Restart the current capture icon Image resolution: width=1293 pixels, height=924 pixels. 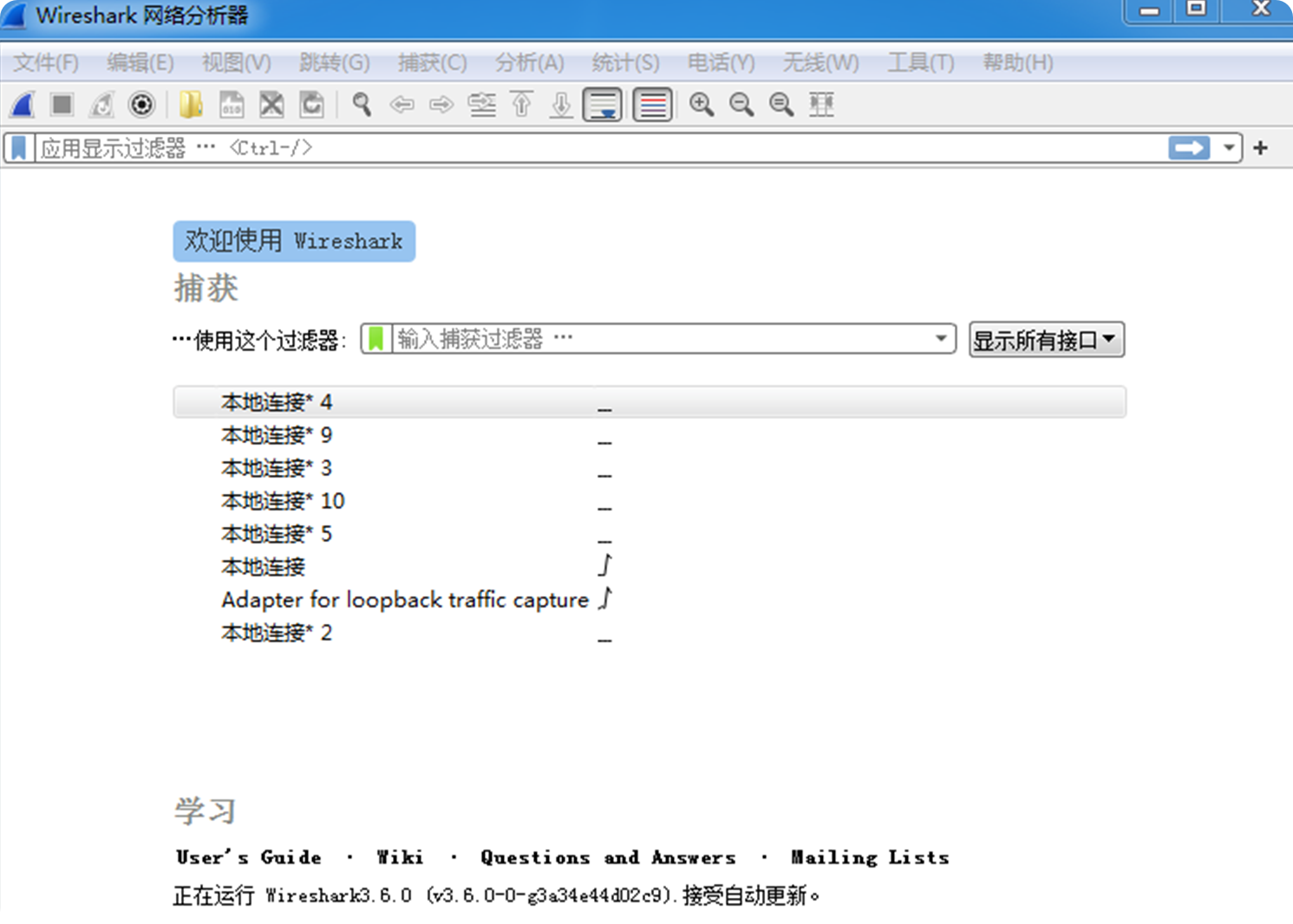[x=101, y=105]
